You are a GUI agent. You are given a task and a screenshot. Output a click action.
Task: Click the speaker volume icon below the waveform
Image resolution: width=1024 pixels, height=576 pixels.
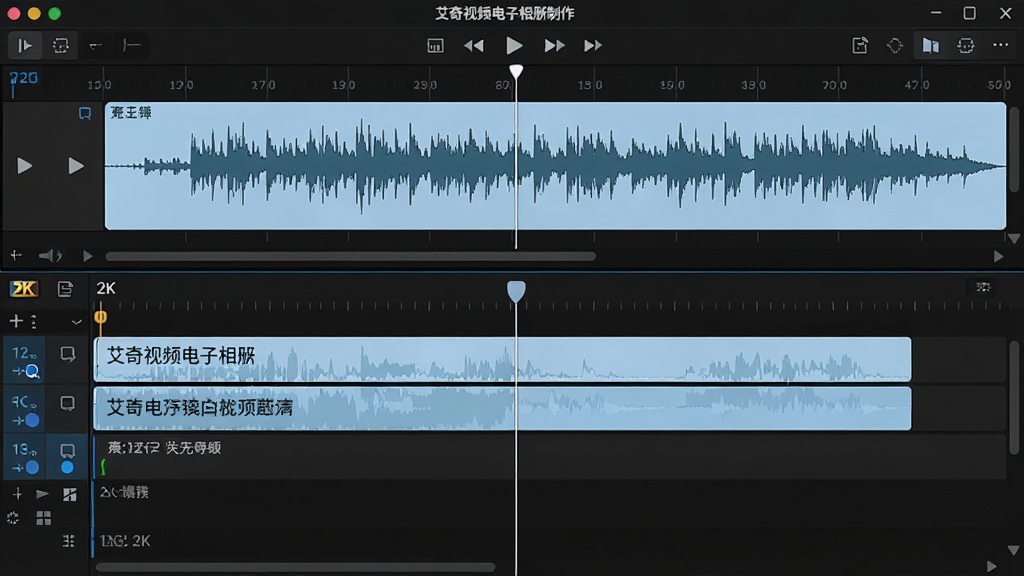coord(50,256)
